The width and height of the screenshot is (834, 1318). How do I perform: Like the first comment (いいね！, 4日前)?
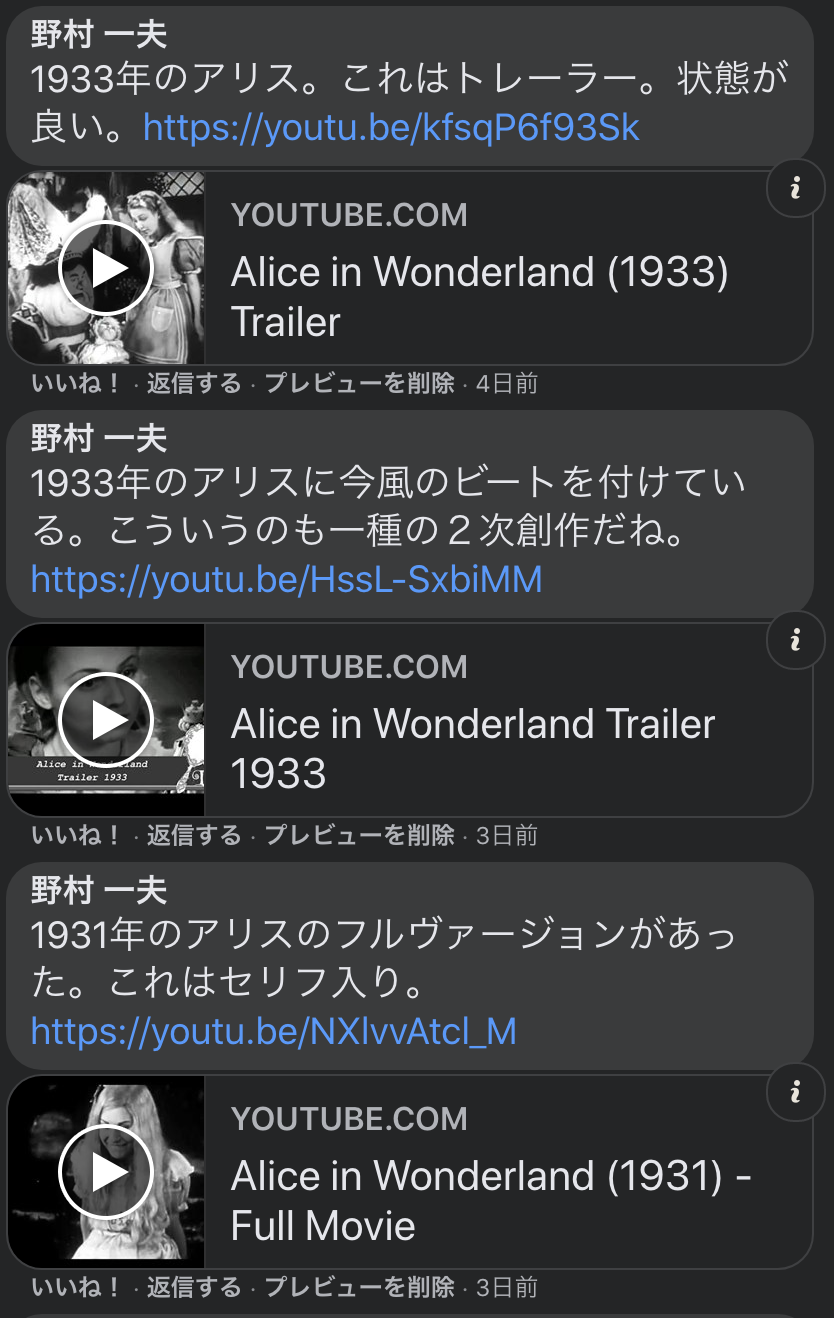[x=76, y=384]
